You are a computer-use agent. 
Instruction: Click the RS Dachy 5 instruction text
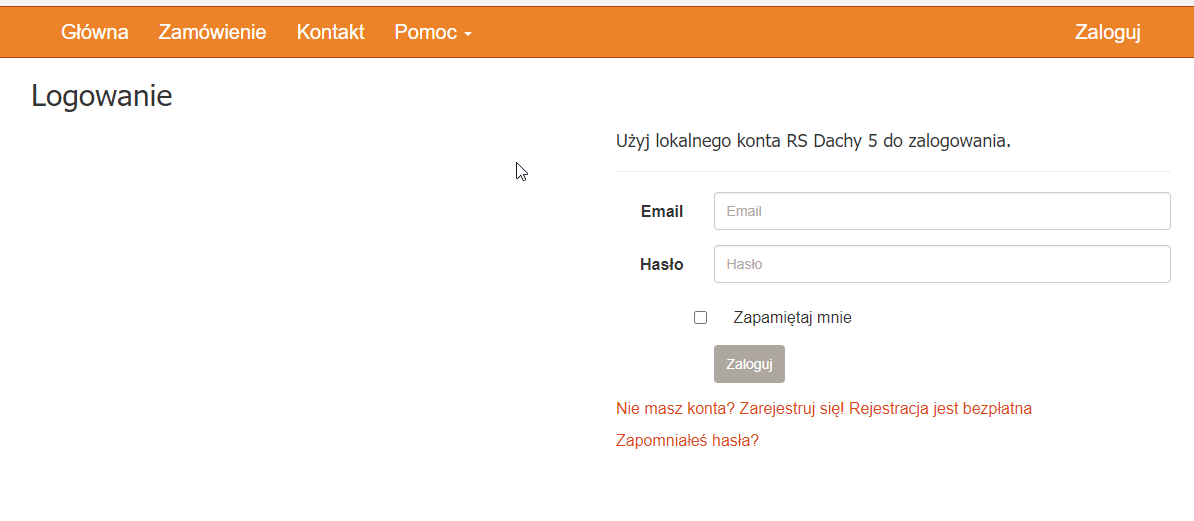pos(813,140)
